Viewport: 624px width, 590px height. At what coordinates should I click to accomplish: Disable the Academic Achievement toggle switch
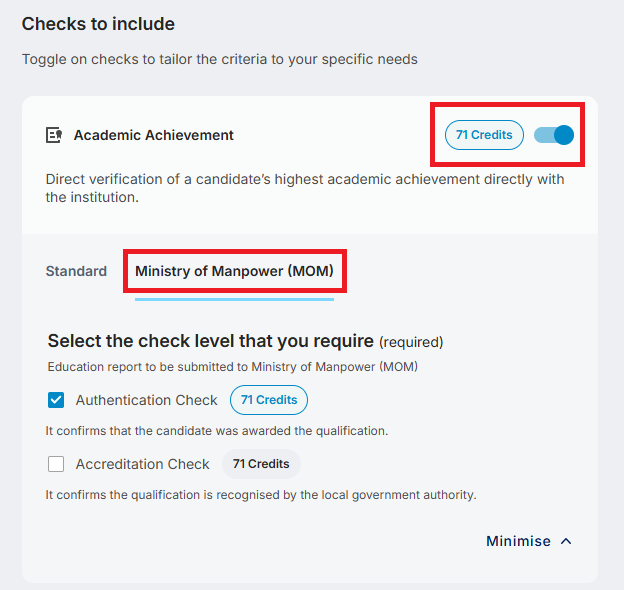[x=554, y=135]
